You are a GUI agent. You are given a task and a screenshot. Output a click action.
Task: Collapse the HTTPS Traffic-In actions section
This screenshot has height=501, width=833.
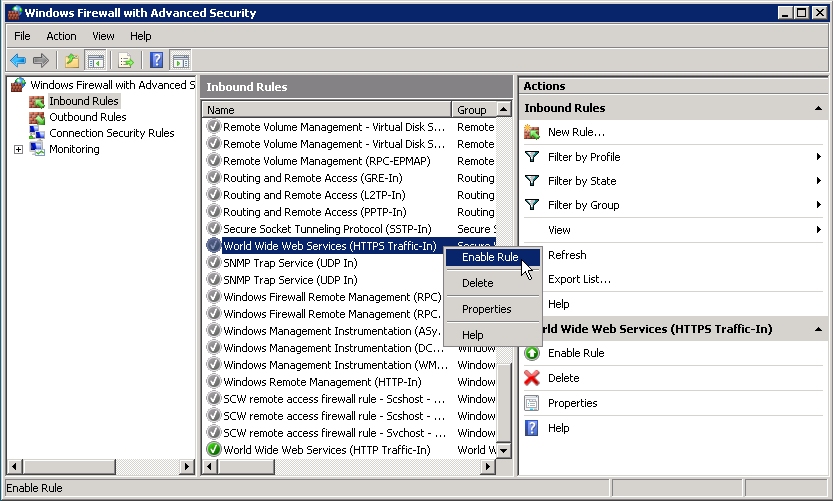(x=818, y=329)
